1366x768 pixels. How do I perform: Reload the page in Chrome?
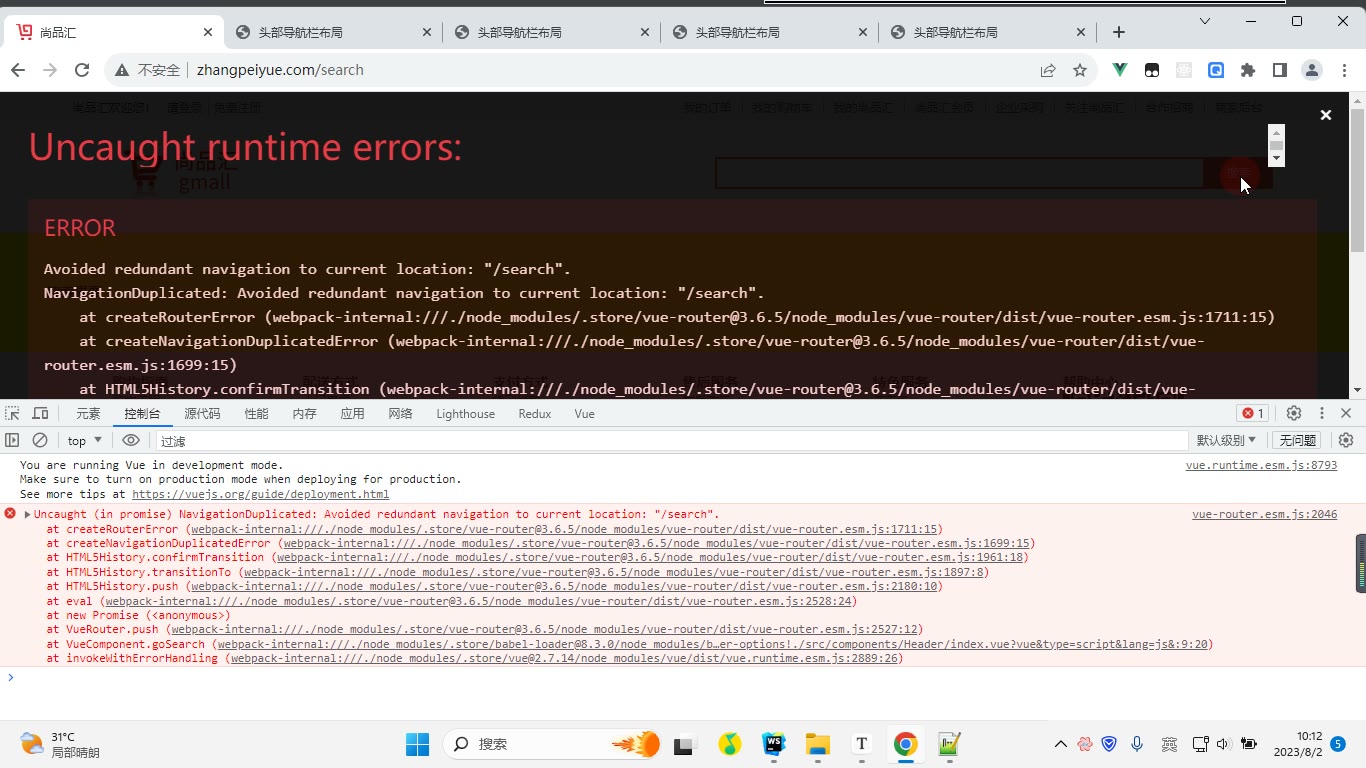click(82, 70)
